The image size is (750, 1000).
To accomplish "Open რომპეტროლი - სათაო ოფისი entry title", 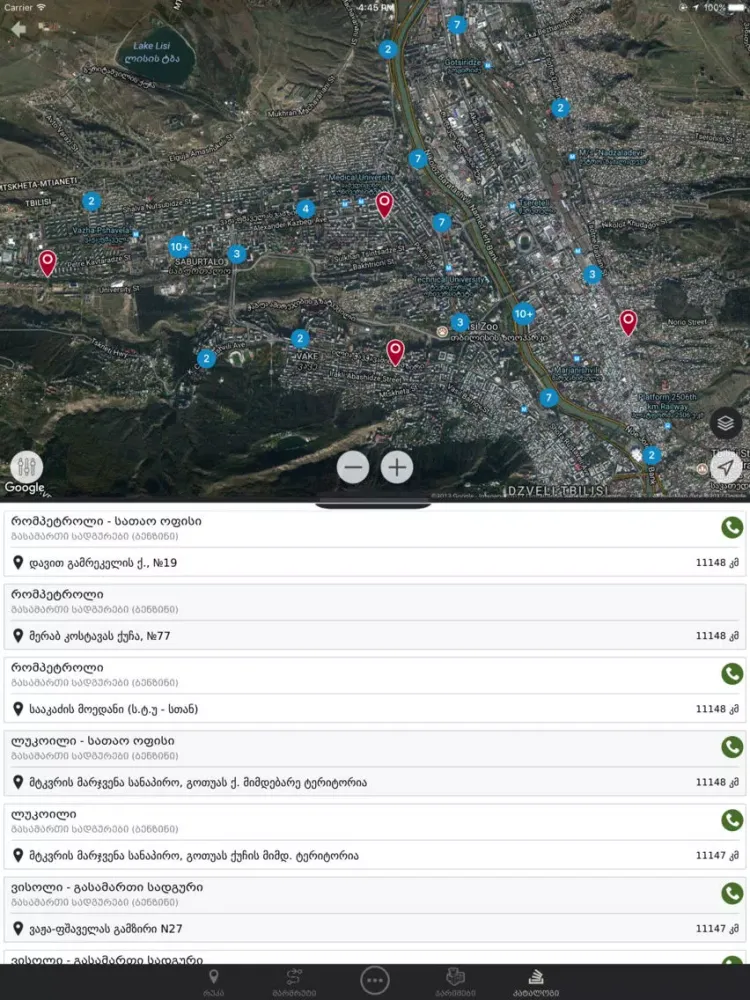I will tap(106, 521).
